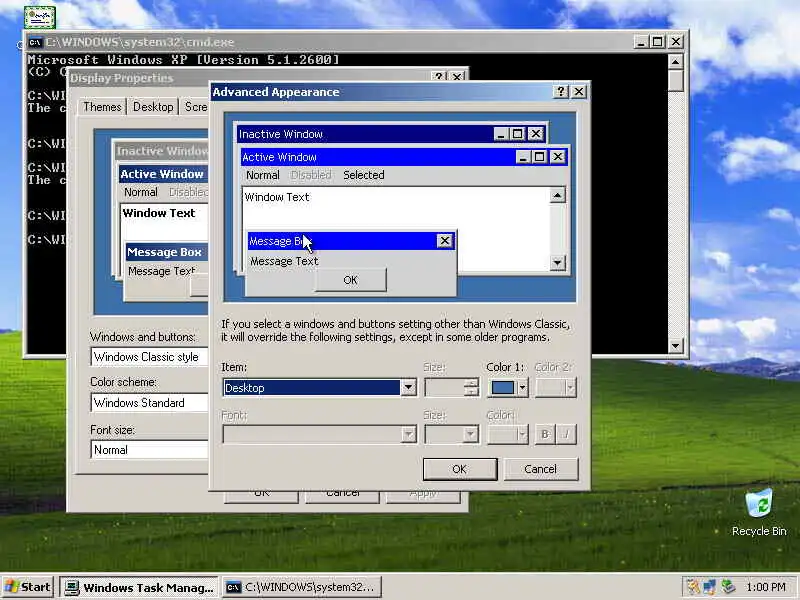Minimize the cmd.exe window
800x600 pixels.
pos(641,42)
